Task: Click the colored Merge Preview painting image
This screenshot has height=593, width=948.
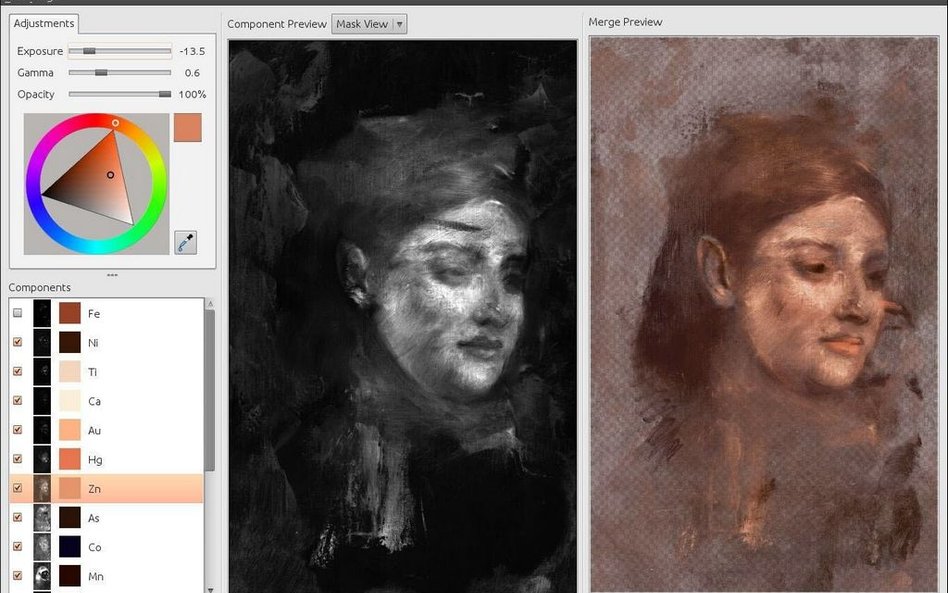Action: pos(764,314)
